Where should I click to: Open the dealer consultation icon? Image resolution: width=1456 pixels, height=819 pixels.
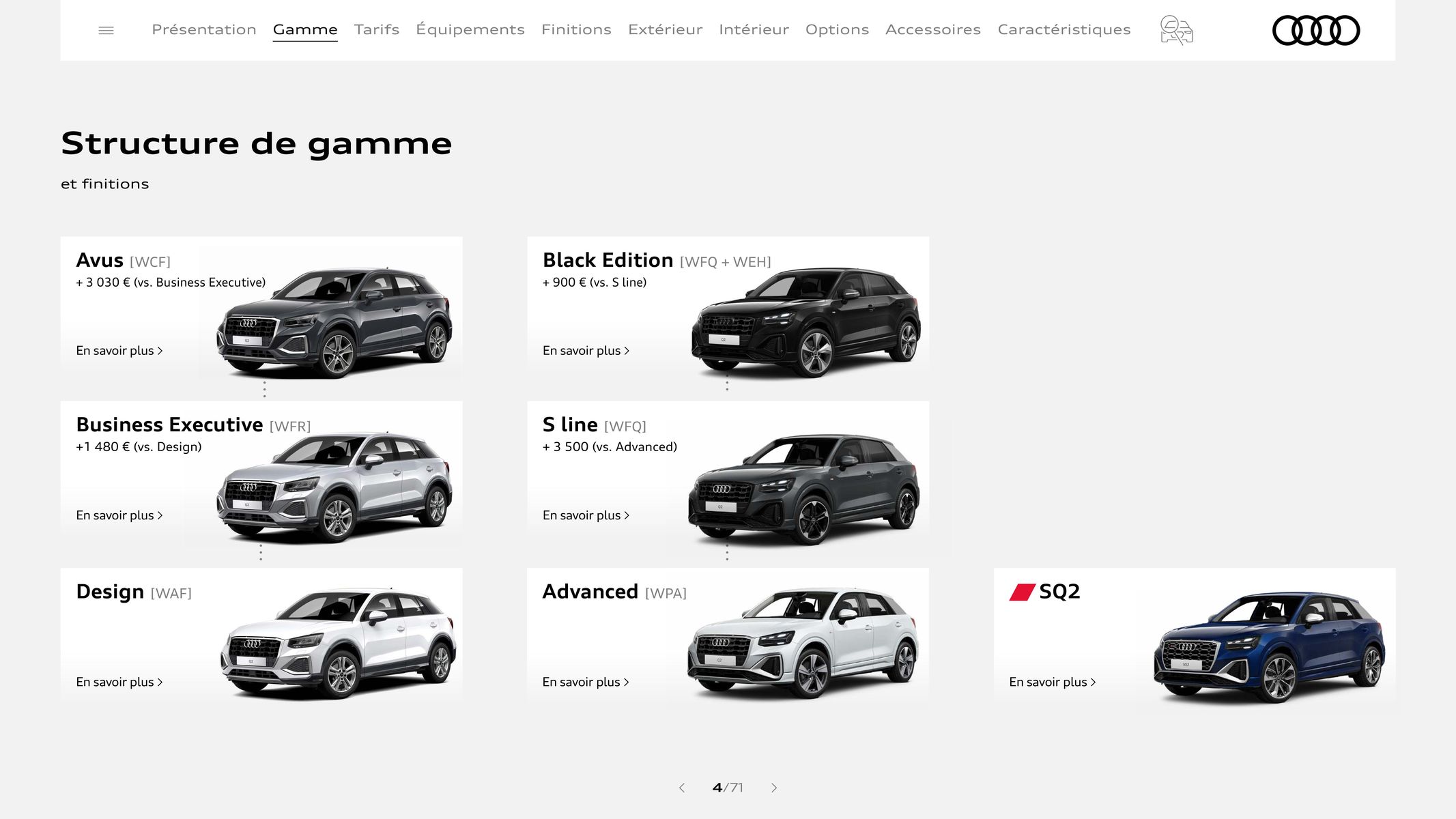1176,30
